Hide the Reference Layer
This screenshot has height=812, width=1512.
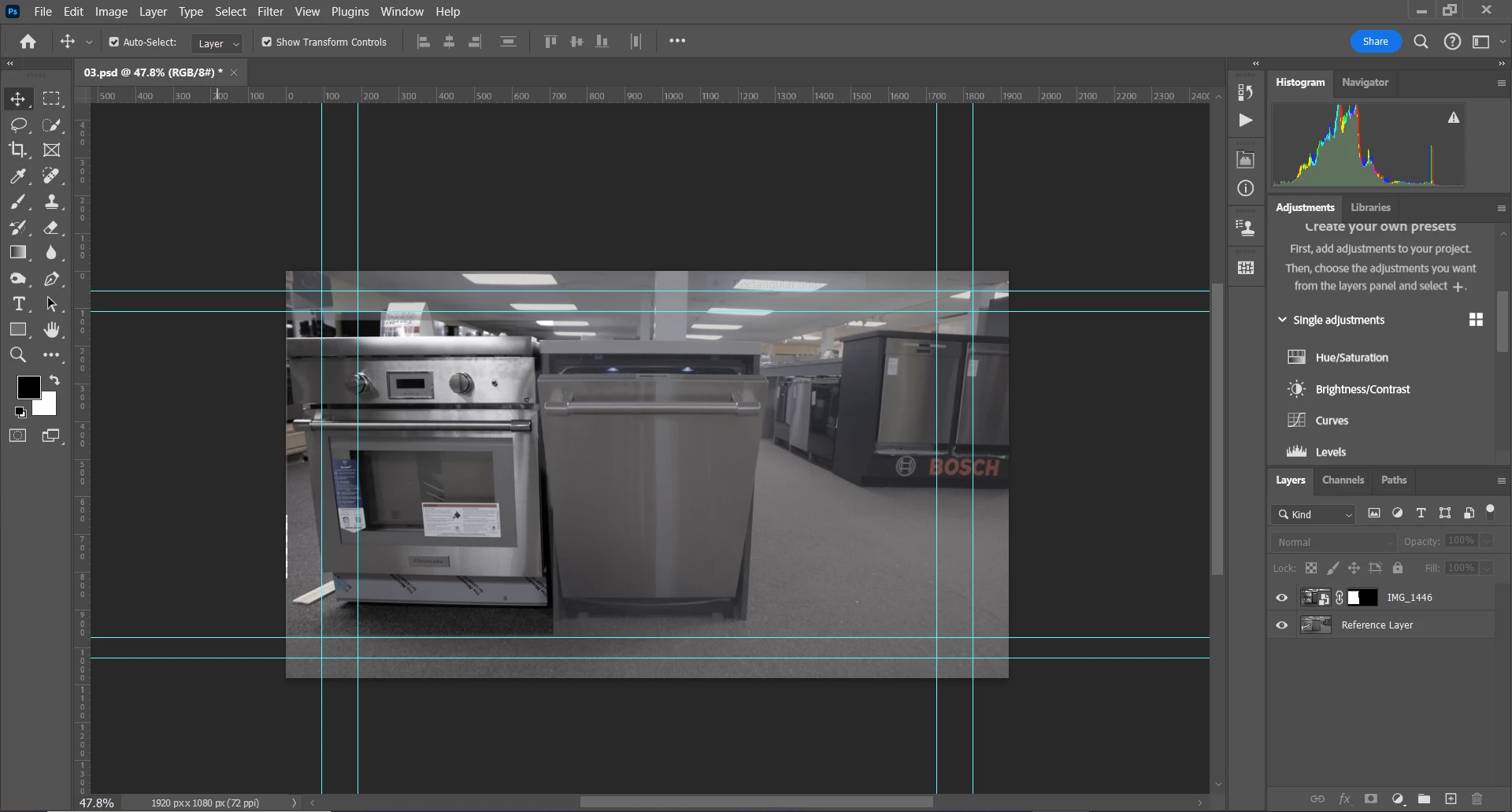(1282, 625)
